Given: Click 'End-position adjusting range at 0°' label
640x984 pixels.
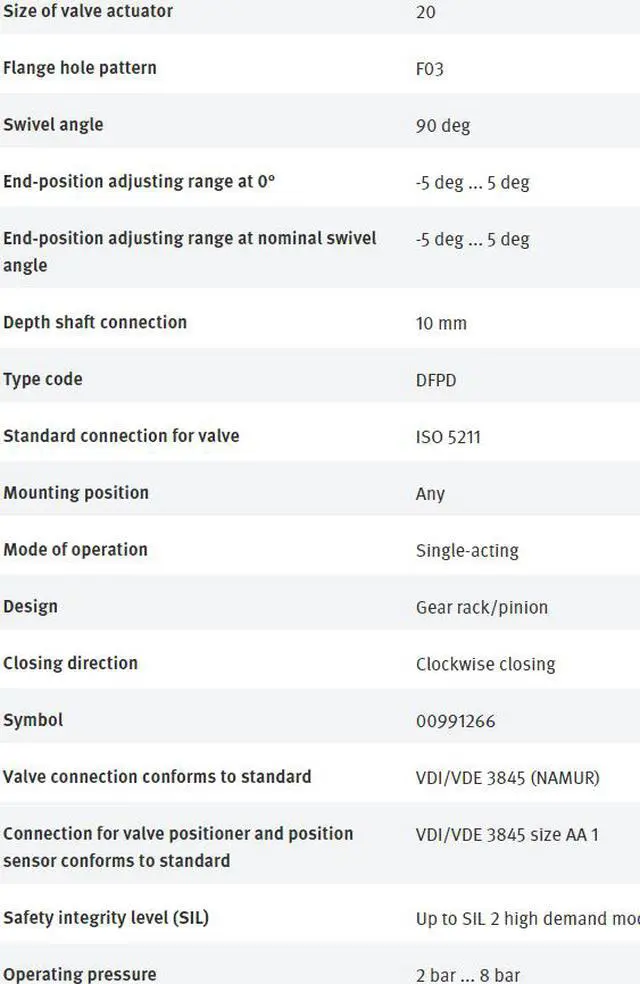Looking at the screenshot, I should pyautogui.click(x=139, y=181).
